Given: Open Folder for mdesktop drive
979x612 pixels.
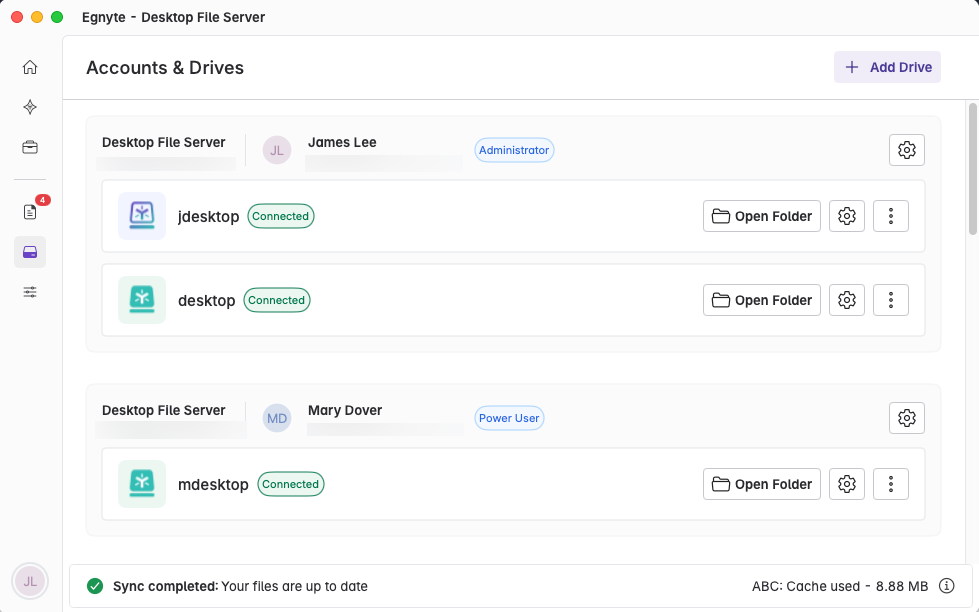Looking at the screenshot, I should click(762, 484).
